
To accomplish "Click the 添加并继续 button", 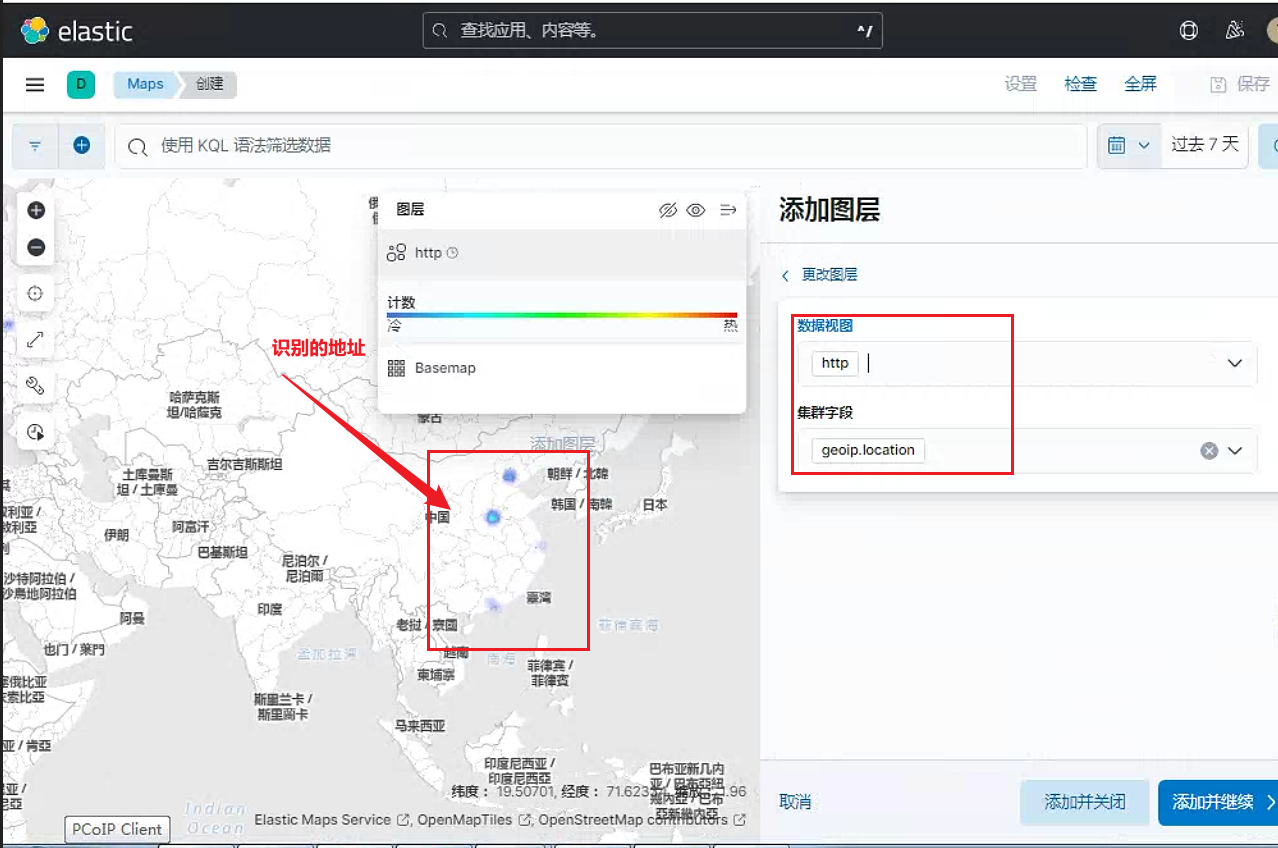I will [x=1218, y=802].
